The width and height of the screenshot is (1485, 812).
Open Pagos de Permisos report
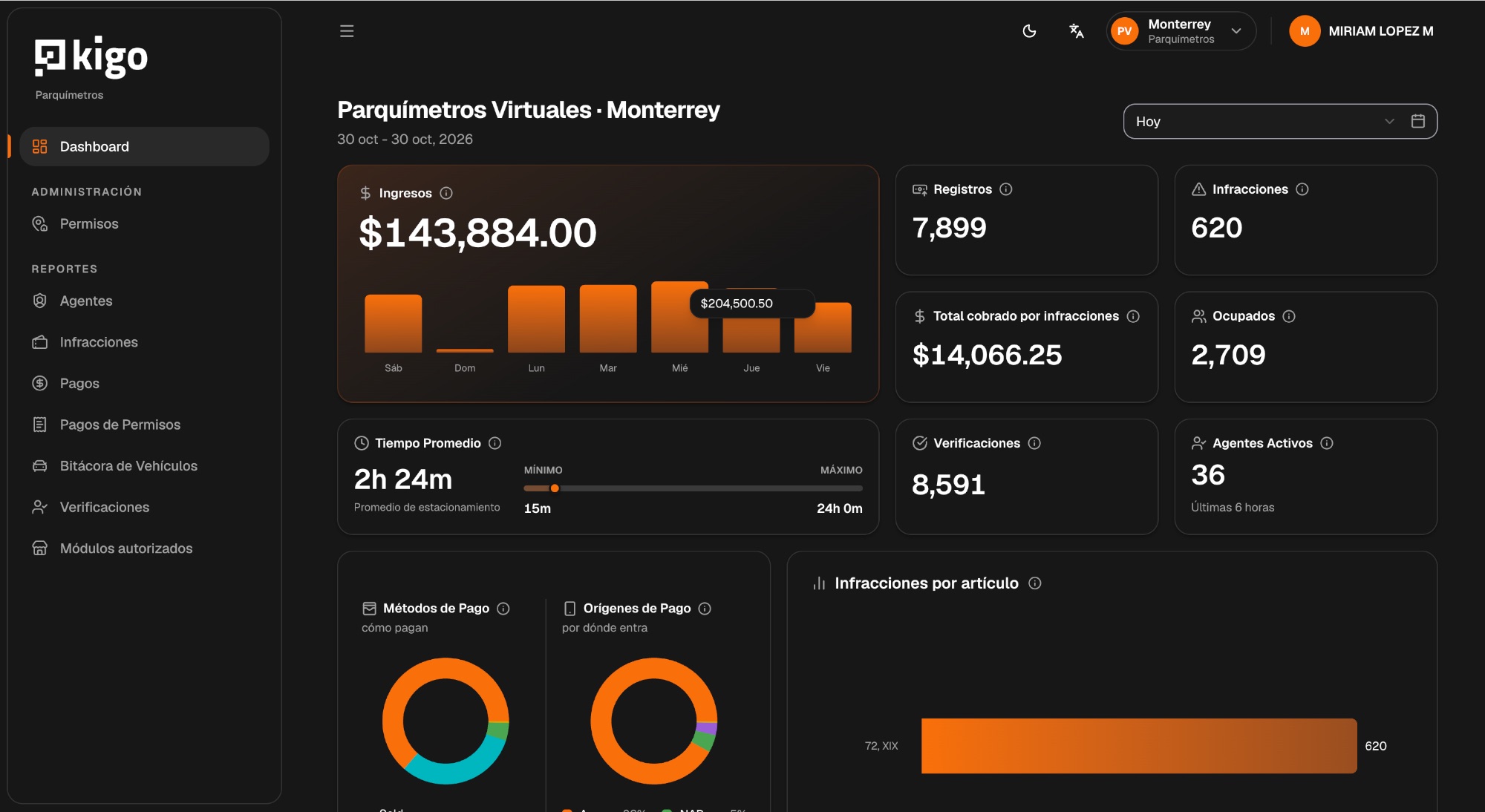[x=144, y=425]
